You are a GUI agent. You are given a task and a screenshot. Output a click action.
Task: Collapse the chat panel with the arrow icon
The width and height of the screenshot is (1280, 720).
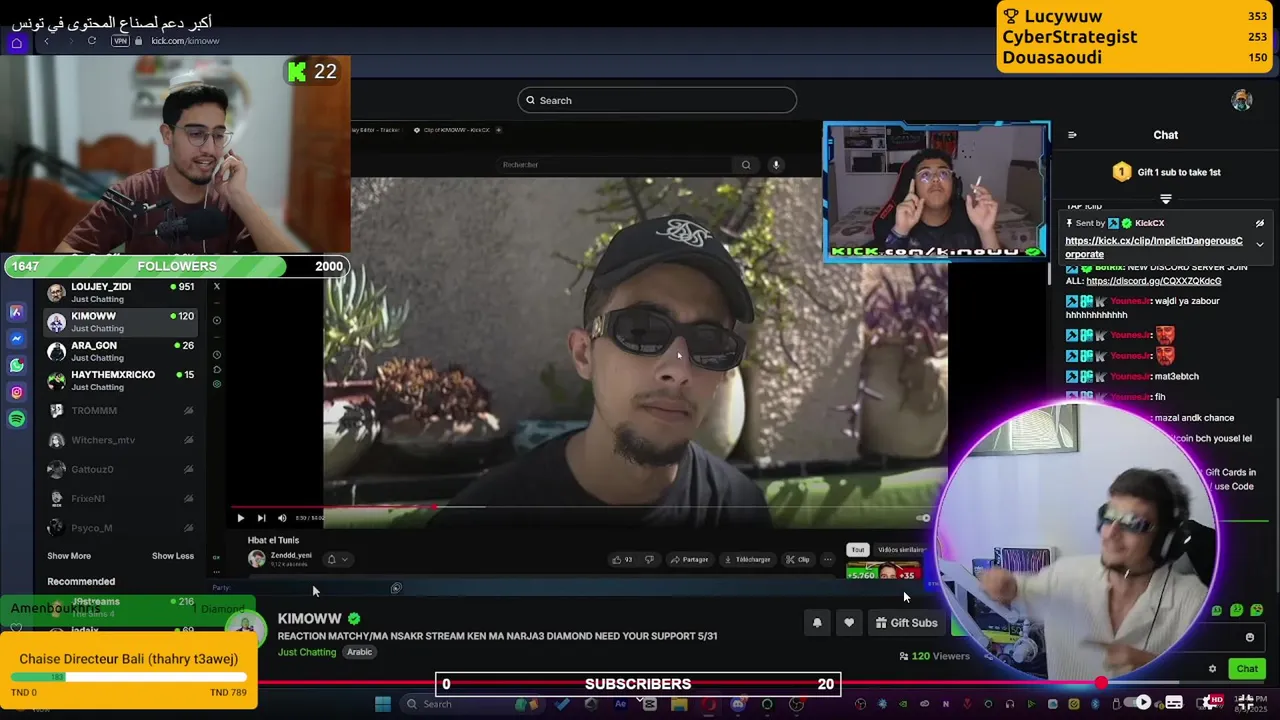[x=1072, y=135]
